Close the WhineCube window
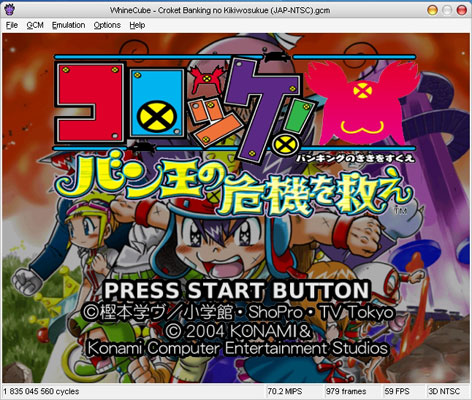This screenshot has width=472, height=400. (x=461, y=10)
